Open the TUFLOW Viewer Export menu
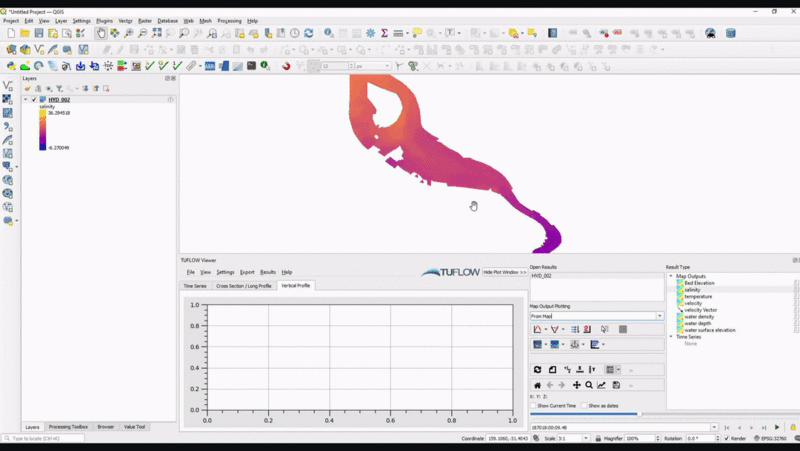This screenshot has height=451, width=800. coord(247,272)
